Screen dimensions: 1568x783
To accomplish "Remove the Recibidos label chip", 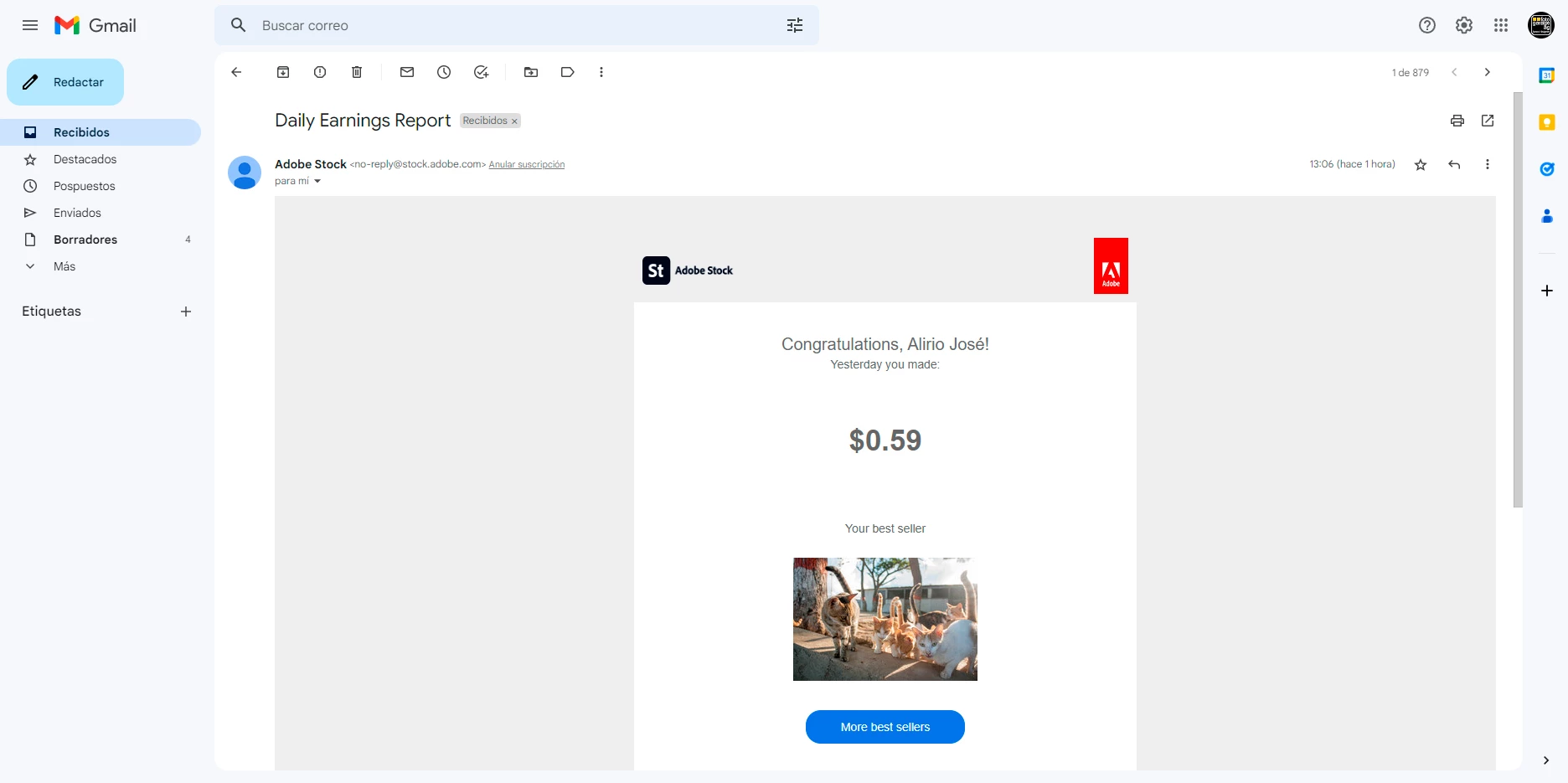I will pos(514,121).
